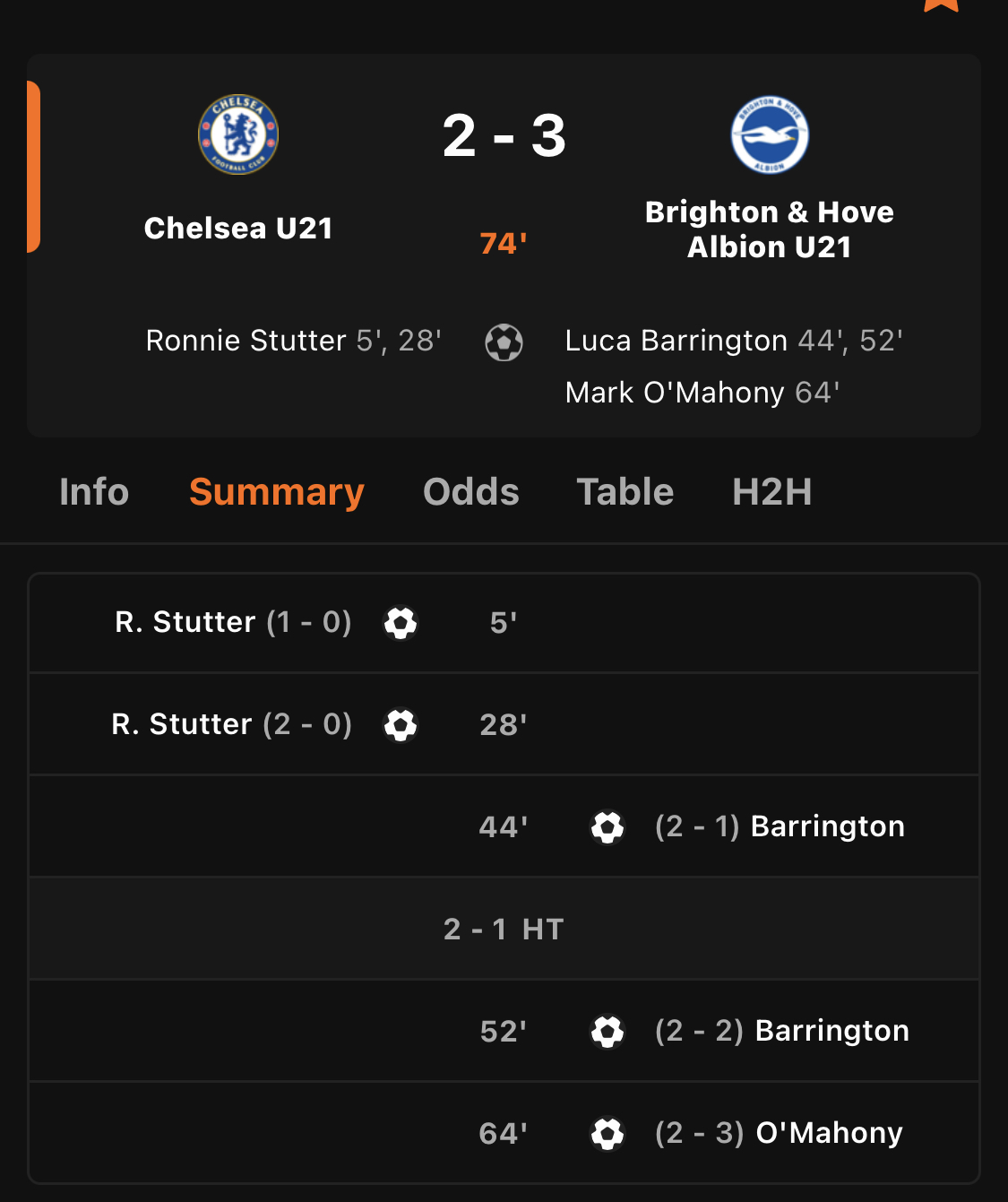Viewport: 1008px width, 1202px height.
Task: Open the Table tab
Action: pos(625,492)
